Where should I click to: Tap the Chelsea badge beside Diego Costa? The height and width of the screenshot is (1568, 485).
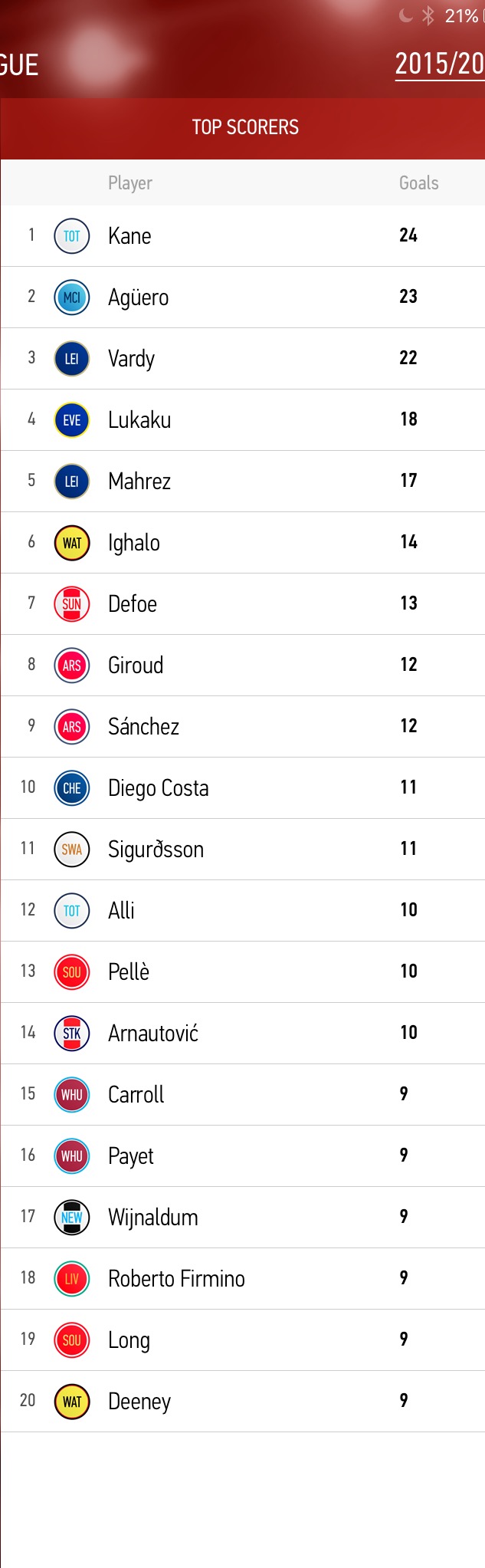point(72,788)
